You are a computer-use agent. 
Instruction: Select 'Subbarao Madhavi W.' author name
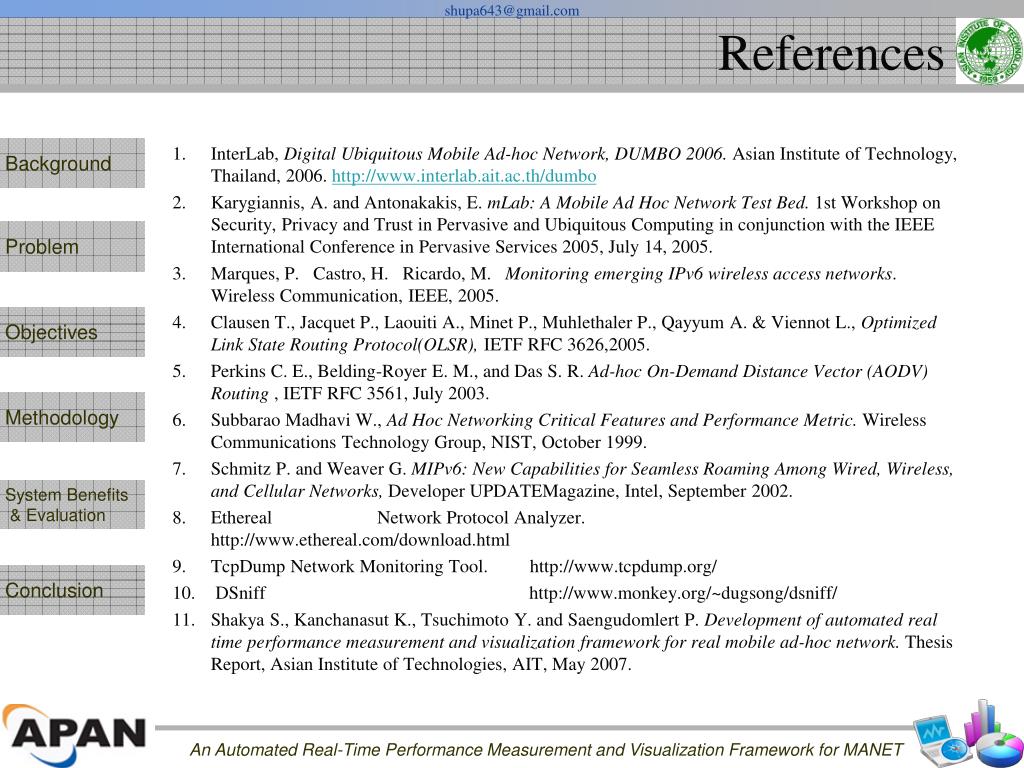[x=296, y=420]
